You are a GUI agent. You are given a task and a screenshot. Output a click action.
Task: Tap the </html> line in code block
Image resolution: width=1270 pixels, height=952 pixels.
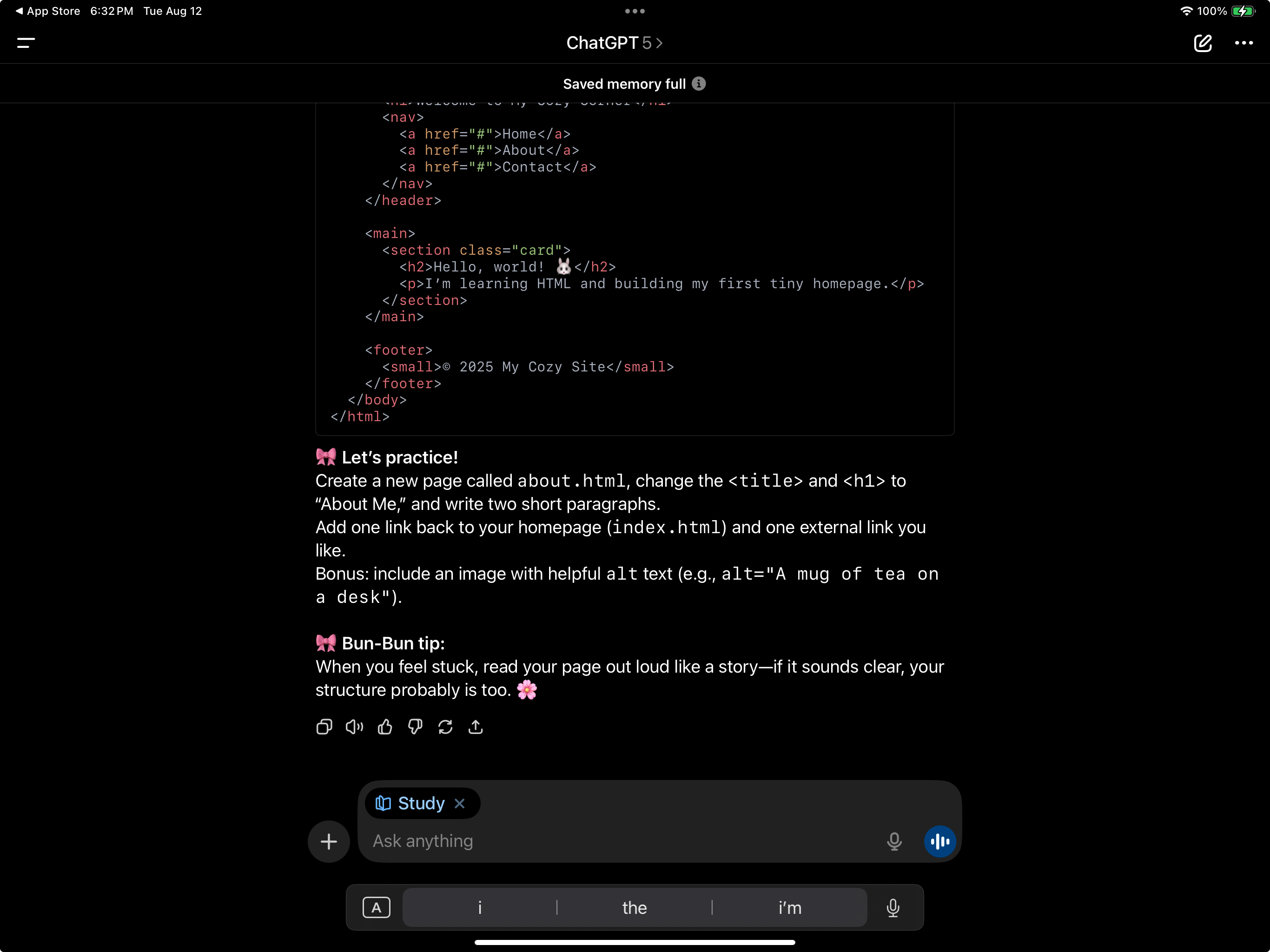click(360, 416)
